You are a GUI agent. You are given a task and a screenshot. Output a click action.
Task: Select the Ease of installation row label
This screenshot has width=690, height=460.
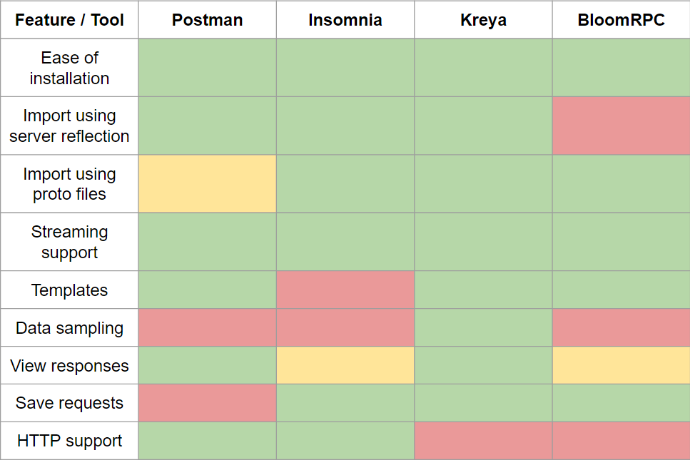click(70, 68)
